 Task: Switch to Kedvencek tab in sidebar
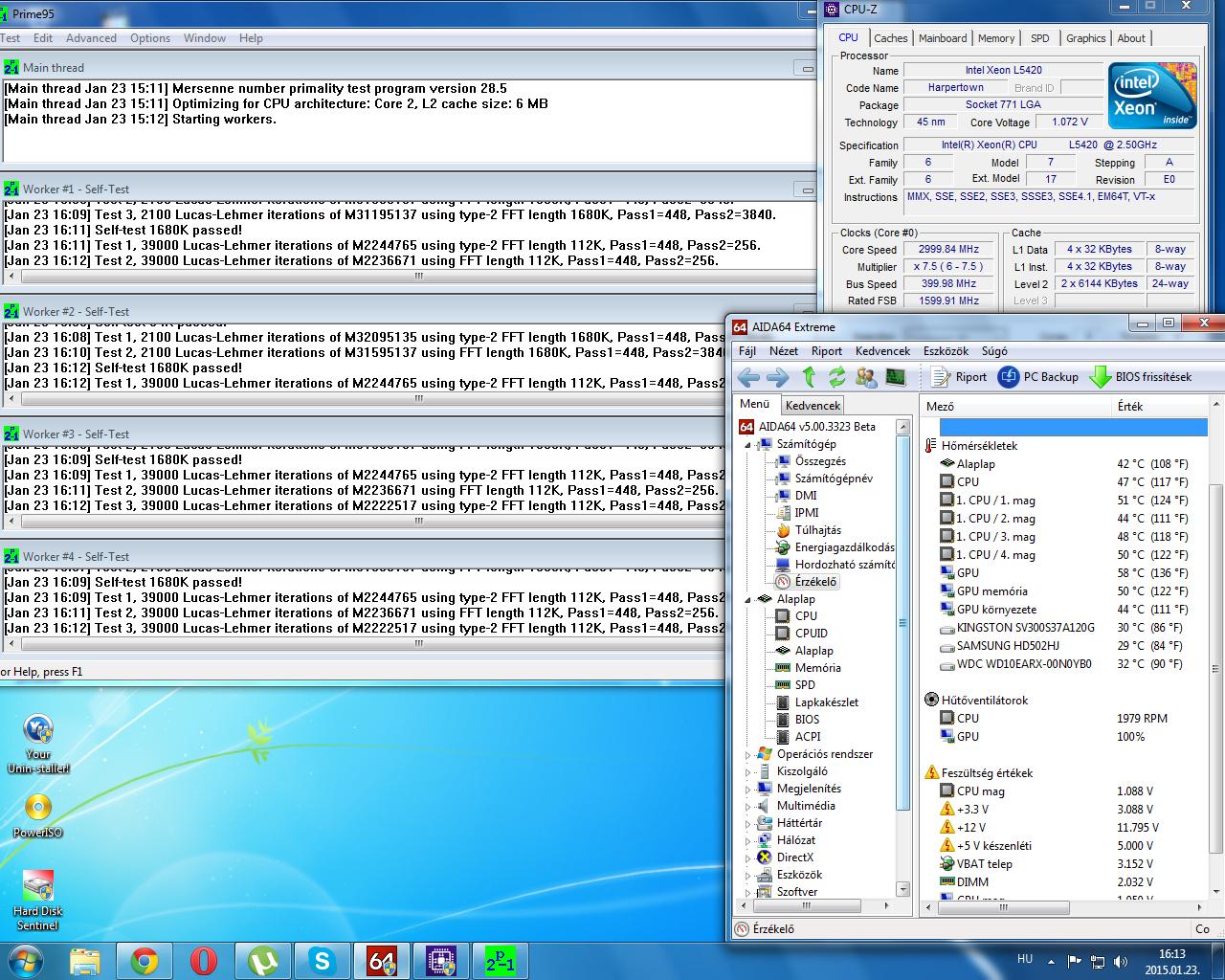pos(813,406)
